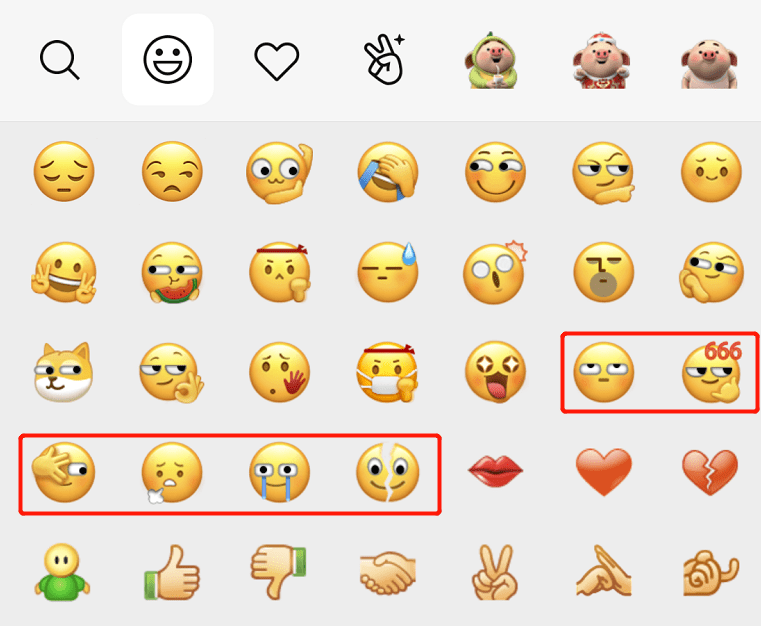Insert the shiba dog emoji
761x626 pixels.
tap(63, 372)
